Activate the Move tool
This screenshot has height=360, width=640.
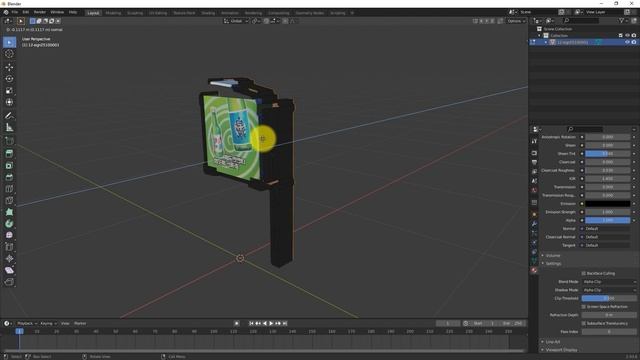[9, 67]
